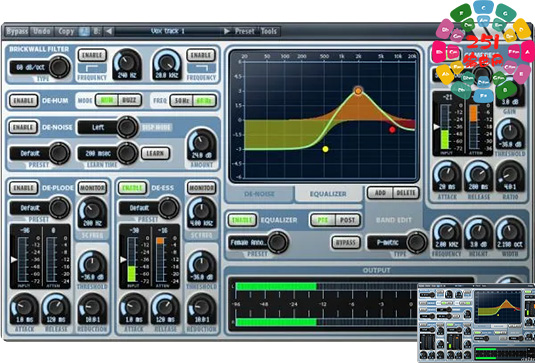The image size is (535, 363).
Task: Click Copy in the top toolbar
Action: pos(66,31)
